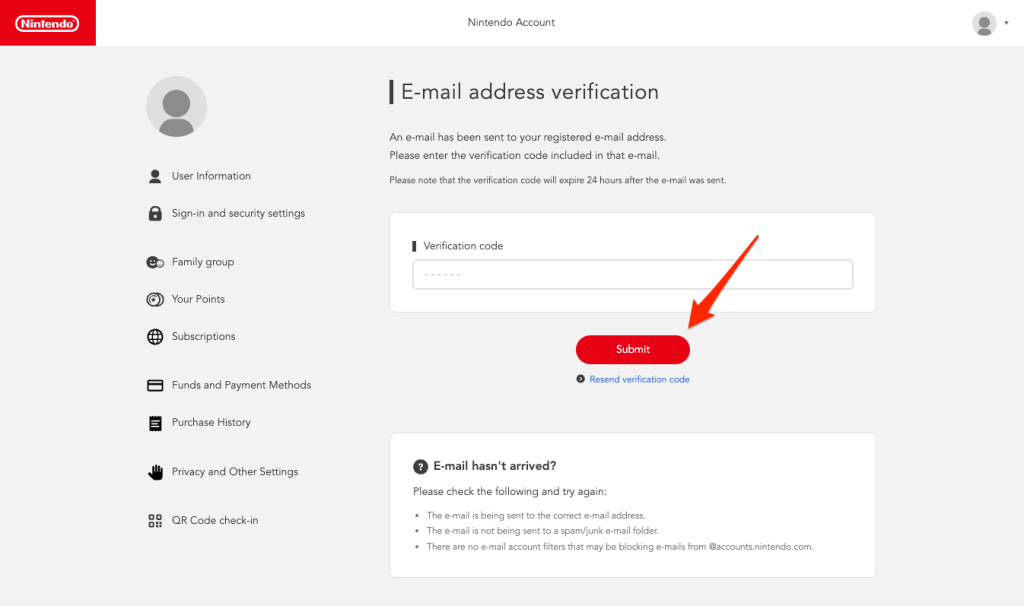Click the QR Code check-in icon
This screenshot has width=1024, height=606.
[155, 521]
